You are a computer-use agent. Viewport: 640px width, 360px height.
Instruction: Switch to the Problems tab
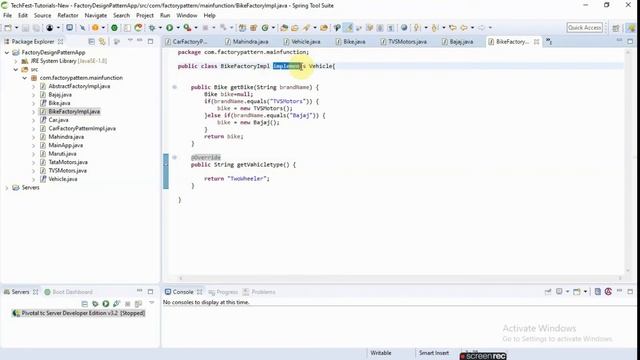(260, 292)
